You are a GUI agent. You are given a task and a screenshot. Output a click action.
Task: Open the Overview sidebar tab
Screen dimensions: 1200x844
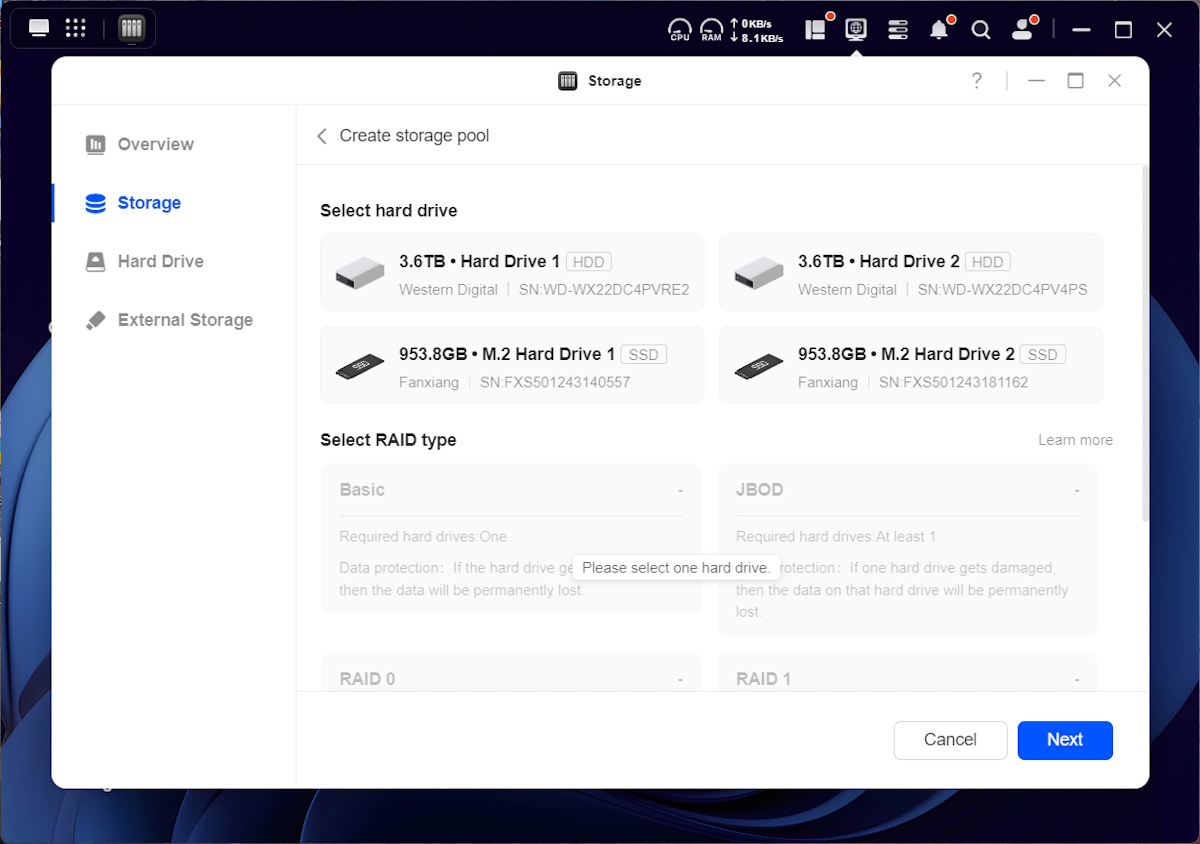[x=155, y=144]
